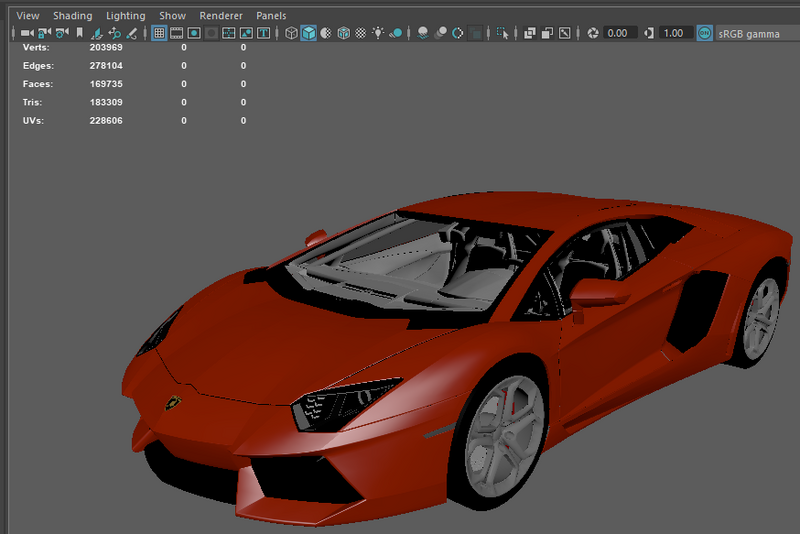Enable Wireframe on Shaded icon
Screen dimensions: 800x534
pyautogui.click(x=343, y=33)
